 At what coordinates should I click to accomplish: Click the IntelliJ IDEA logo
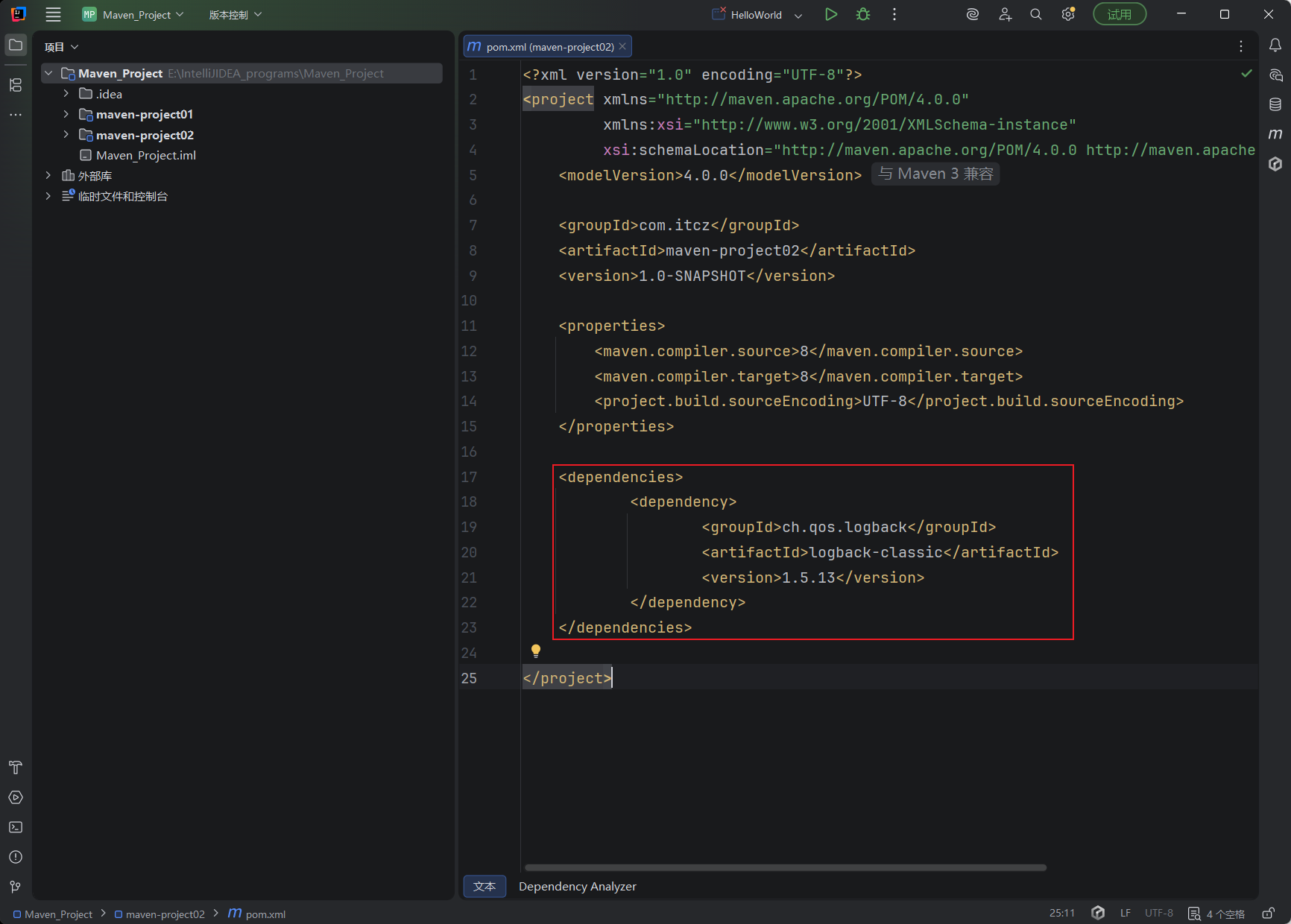click(18, 14)
